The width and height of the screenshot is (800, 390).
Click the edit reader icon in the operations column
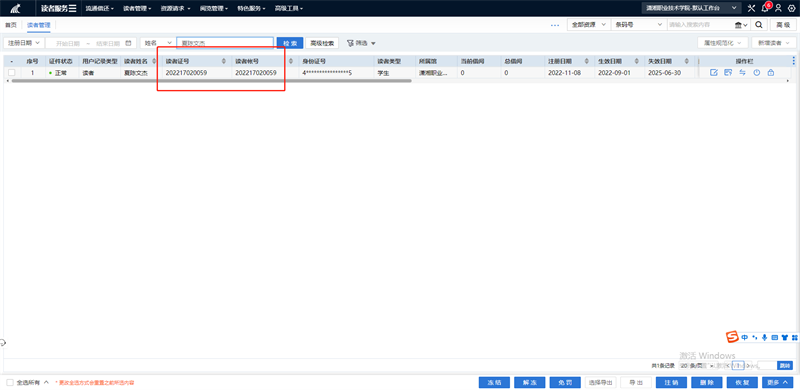pos(714,73)
